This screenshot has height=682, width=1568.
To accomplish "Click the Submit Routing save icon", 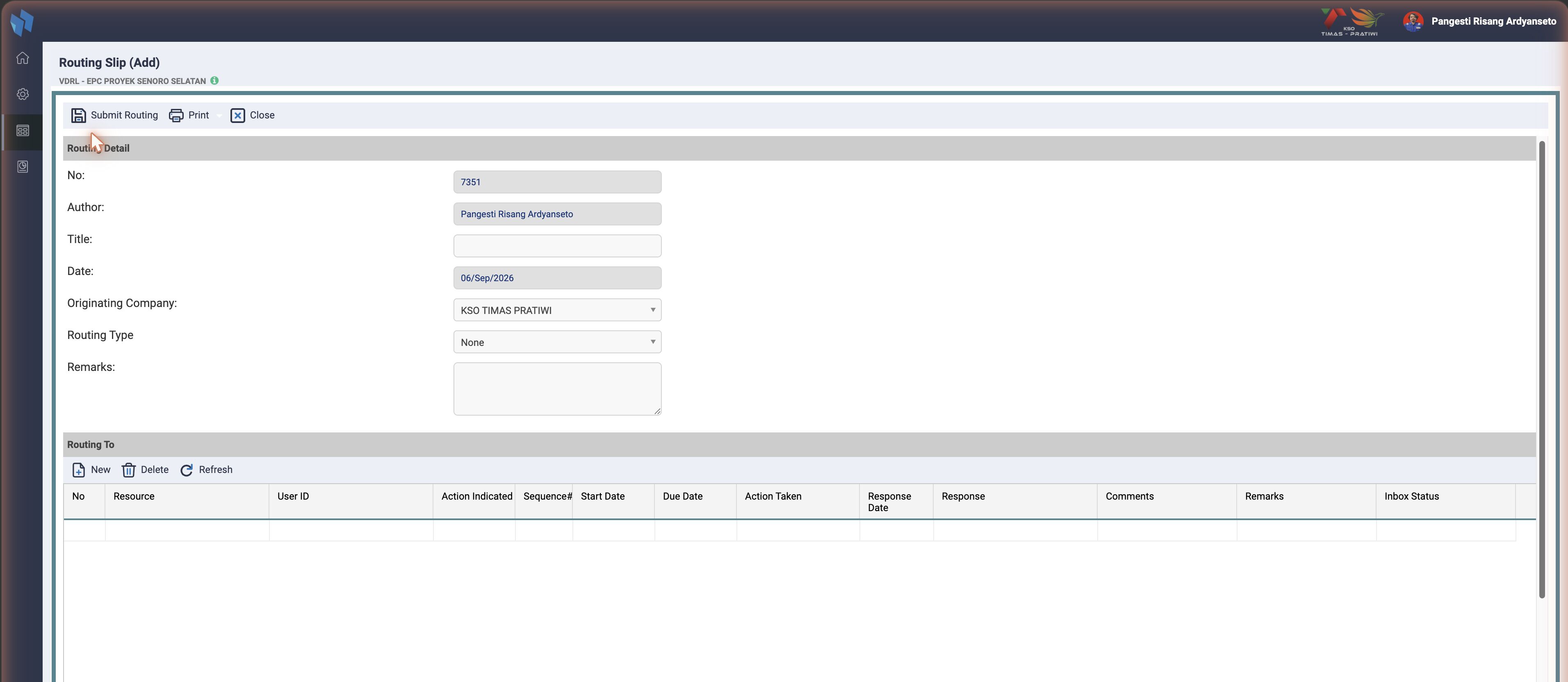I will (x=78, y=116).
